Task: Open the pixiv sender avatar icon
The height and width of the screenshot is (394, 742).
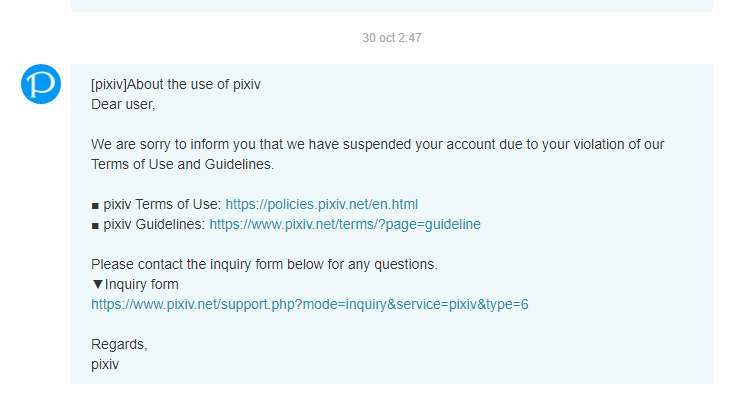Action: pyautogui.click(x=41, y=84)
